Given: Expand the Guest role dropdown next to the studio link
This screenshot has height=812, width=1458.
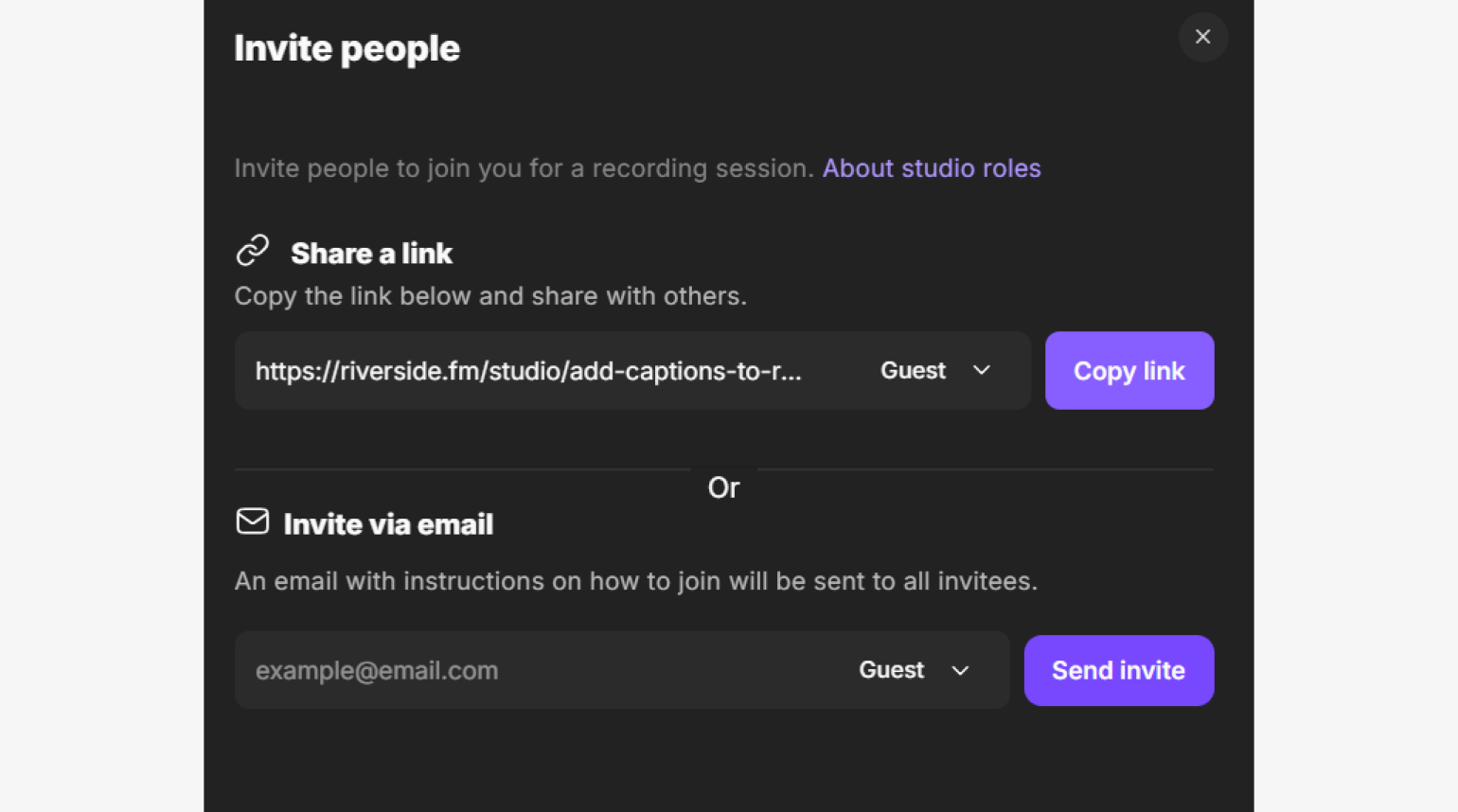Looking at the screenshot, I should coord(935,371).
